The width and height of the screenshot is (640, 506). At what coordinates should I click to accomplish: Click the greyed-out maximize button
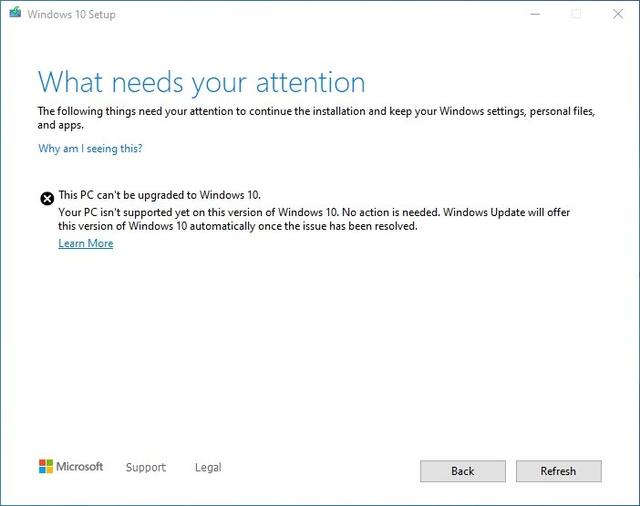(576, 14)
